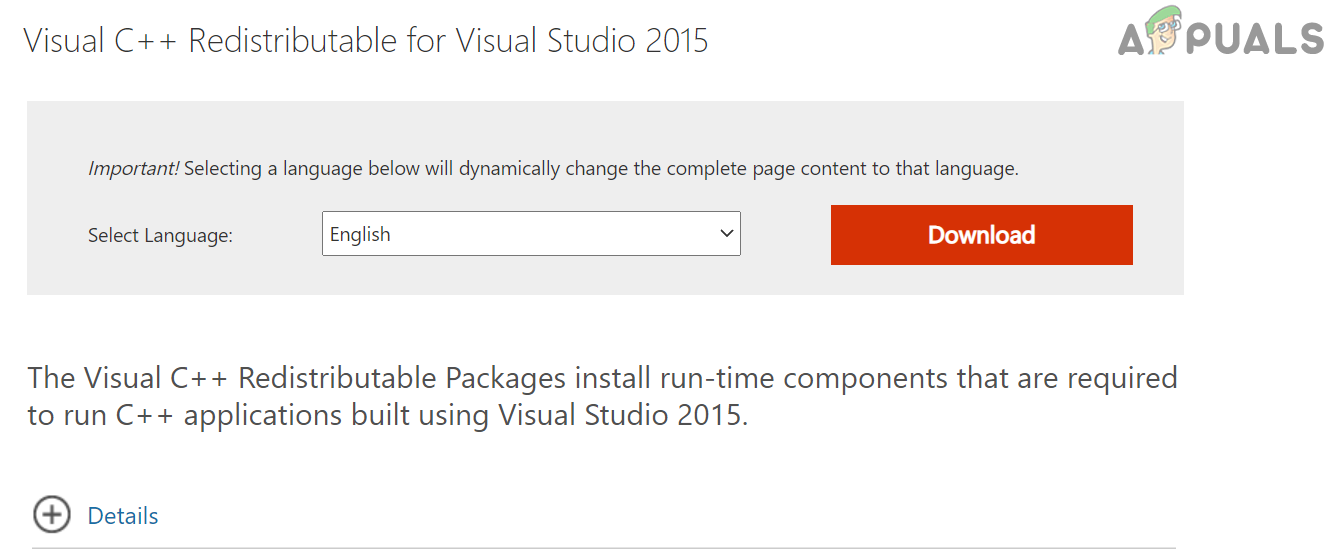The width and height of the screenshot is (1334, 560).
Task: Open the Select Language dropdown
Action: click(x=530, y=234)
